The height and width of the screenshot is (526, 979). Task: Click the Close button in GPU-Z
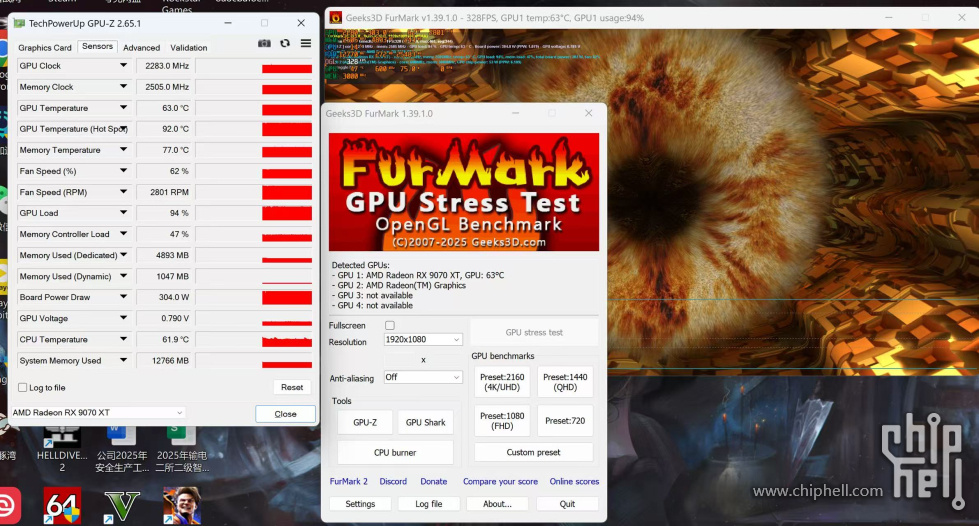285,414
